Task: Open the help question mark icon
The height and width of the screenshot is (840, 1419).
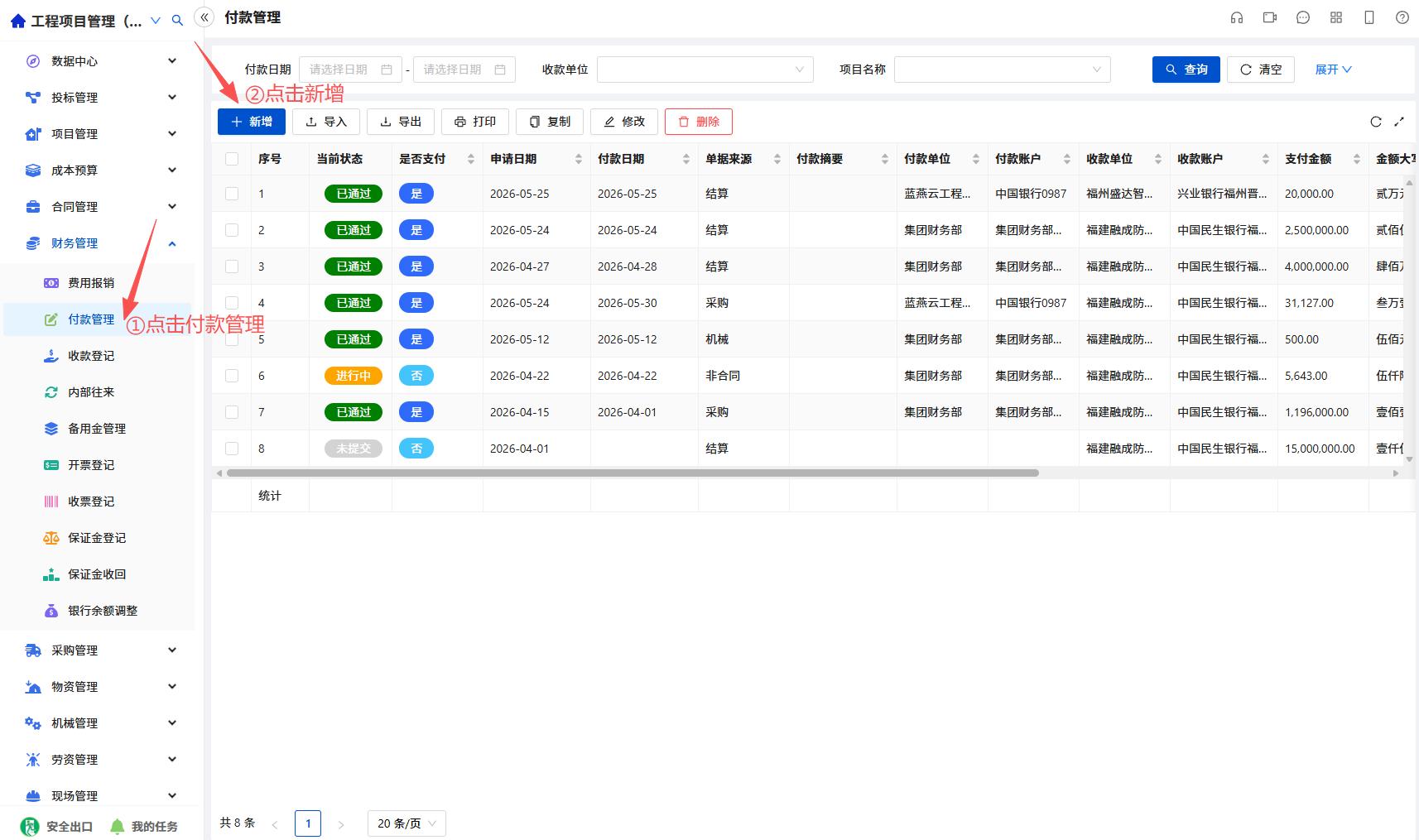Action: point(1402,17)
